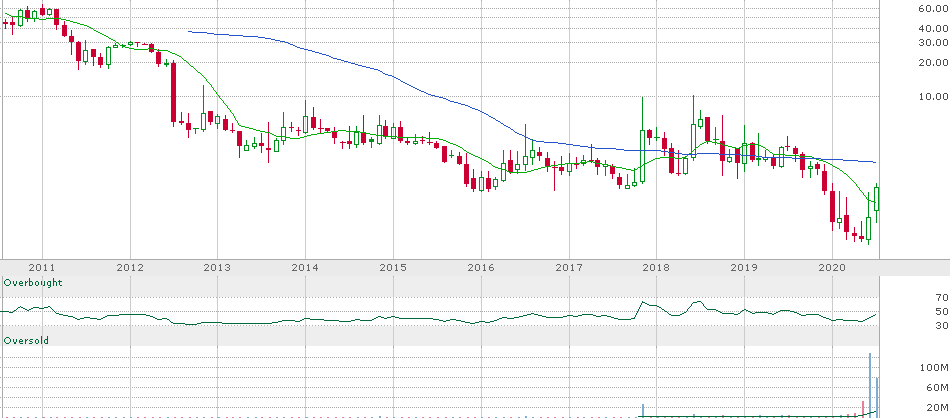Click the 60M volume axis label
This screenshot has height=418, width=950.
tap(938, 388)
